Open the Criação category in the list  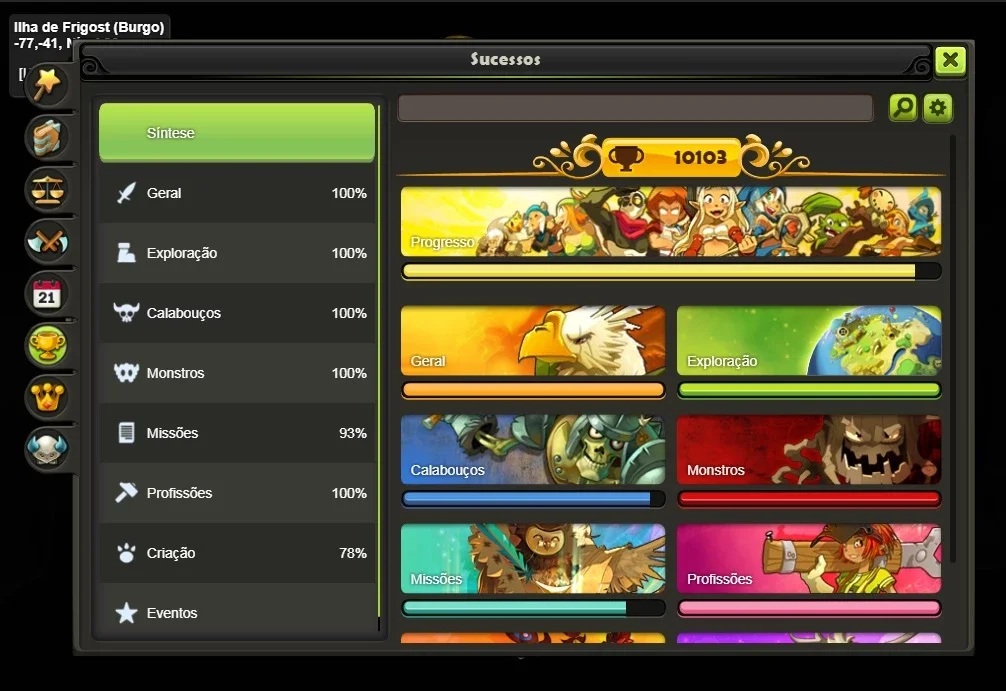(237, 552)
